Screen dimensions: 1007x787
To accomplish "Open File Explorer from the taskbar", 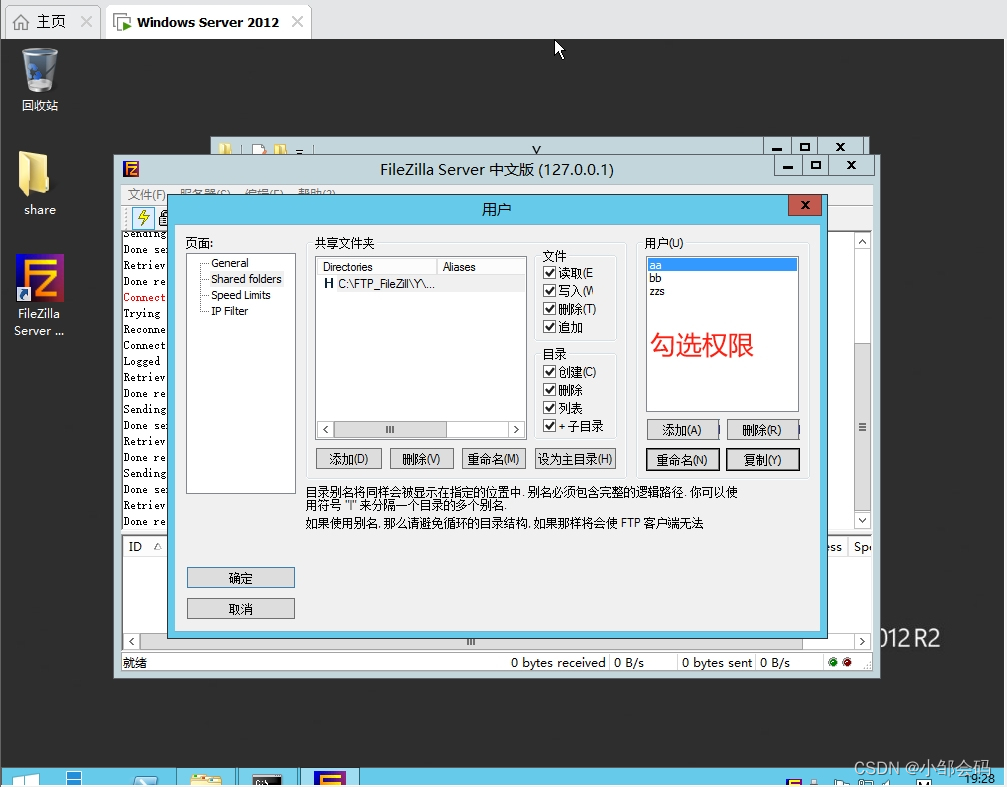I will click(x=206, y=779).
